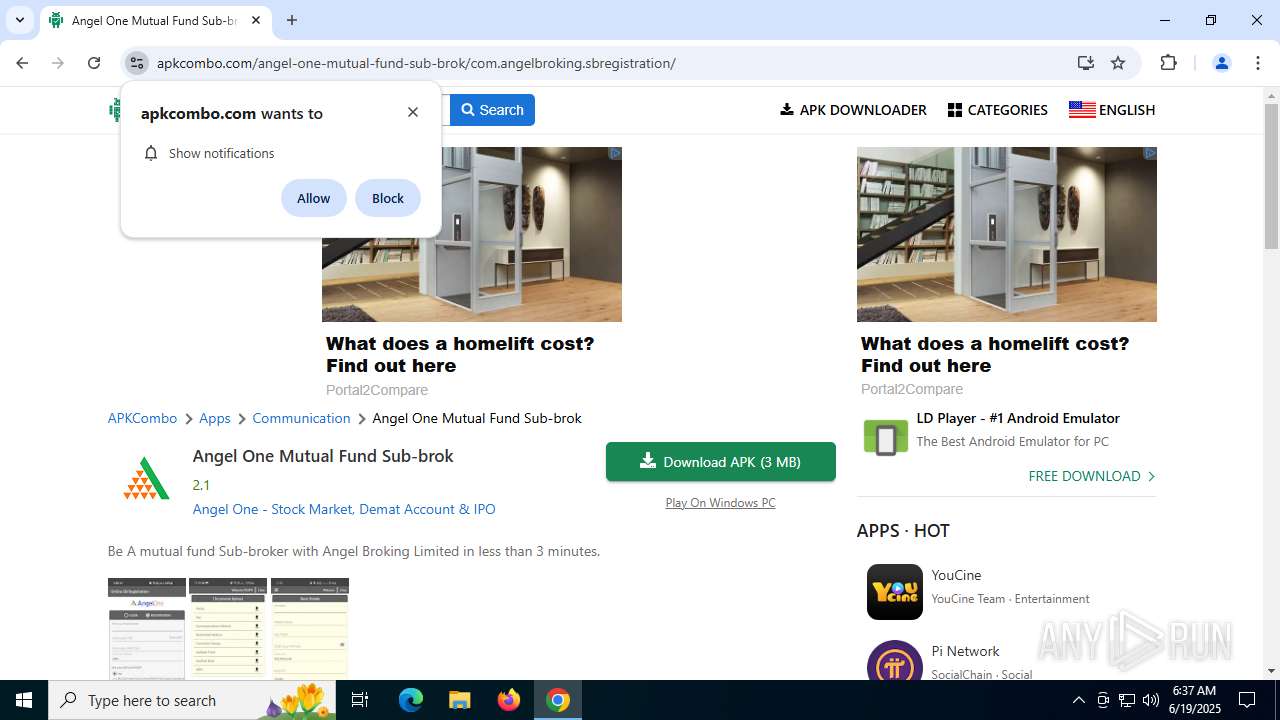
Task: Open LD Player - #1 Android Emulator title
Action: point(1018,418)
